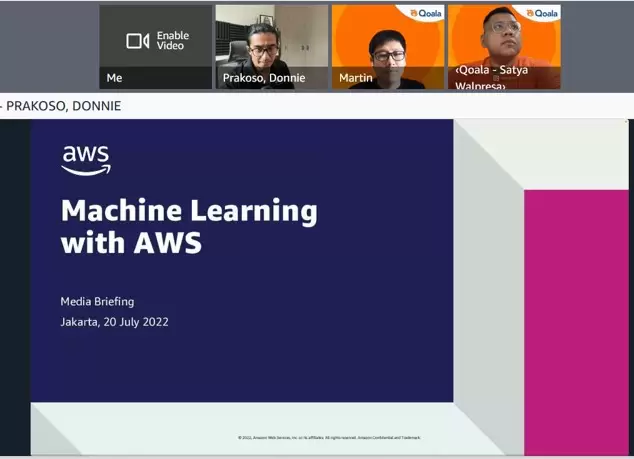This screenshot has height=459, width=634.
Task: Select the Me participant tile name
Action: pos(114,78)
